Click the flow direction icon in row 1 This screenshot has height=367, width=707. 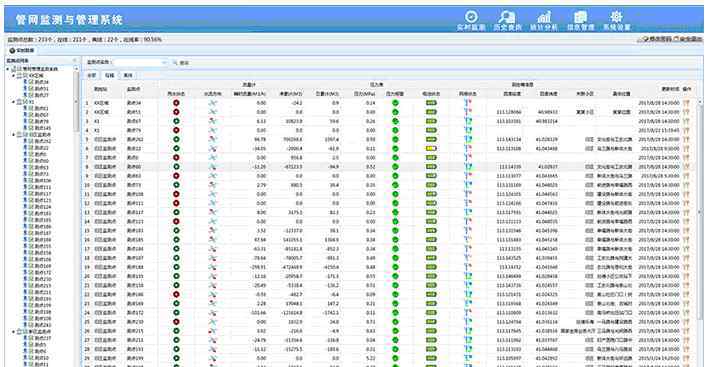pyautogui.click(x=213, y=103)
